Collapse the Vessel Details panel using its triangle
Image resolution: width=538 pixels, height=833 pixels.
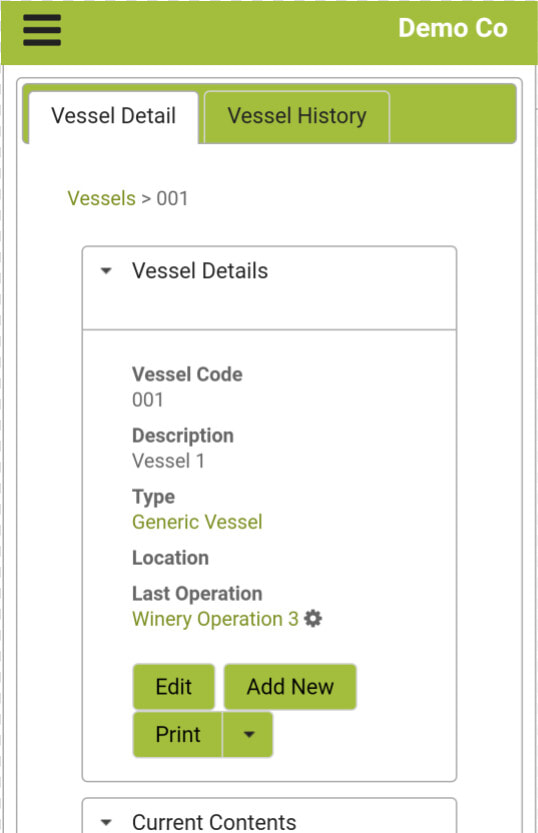coord(106,271)
